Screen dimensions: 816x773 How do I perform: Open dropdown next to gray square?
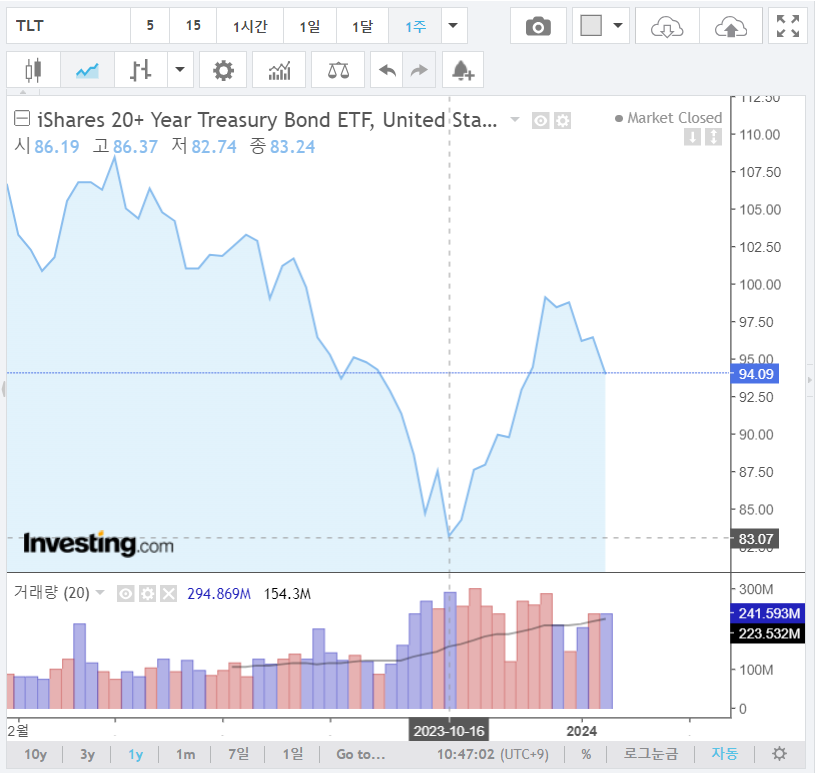point(618,26)
